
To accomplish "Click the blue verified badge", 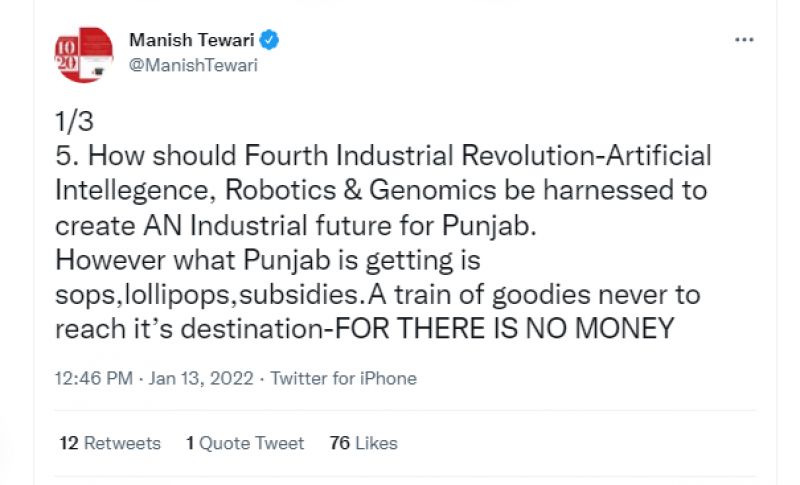I will click(x=270, y=41).
